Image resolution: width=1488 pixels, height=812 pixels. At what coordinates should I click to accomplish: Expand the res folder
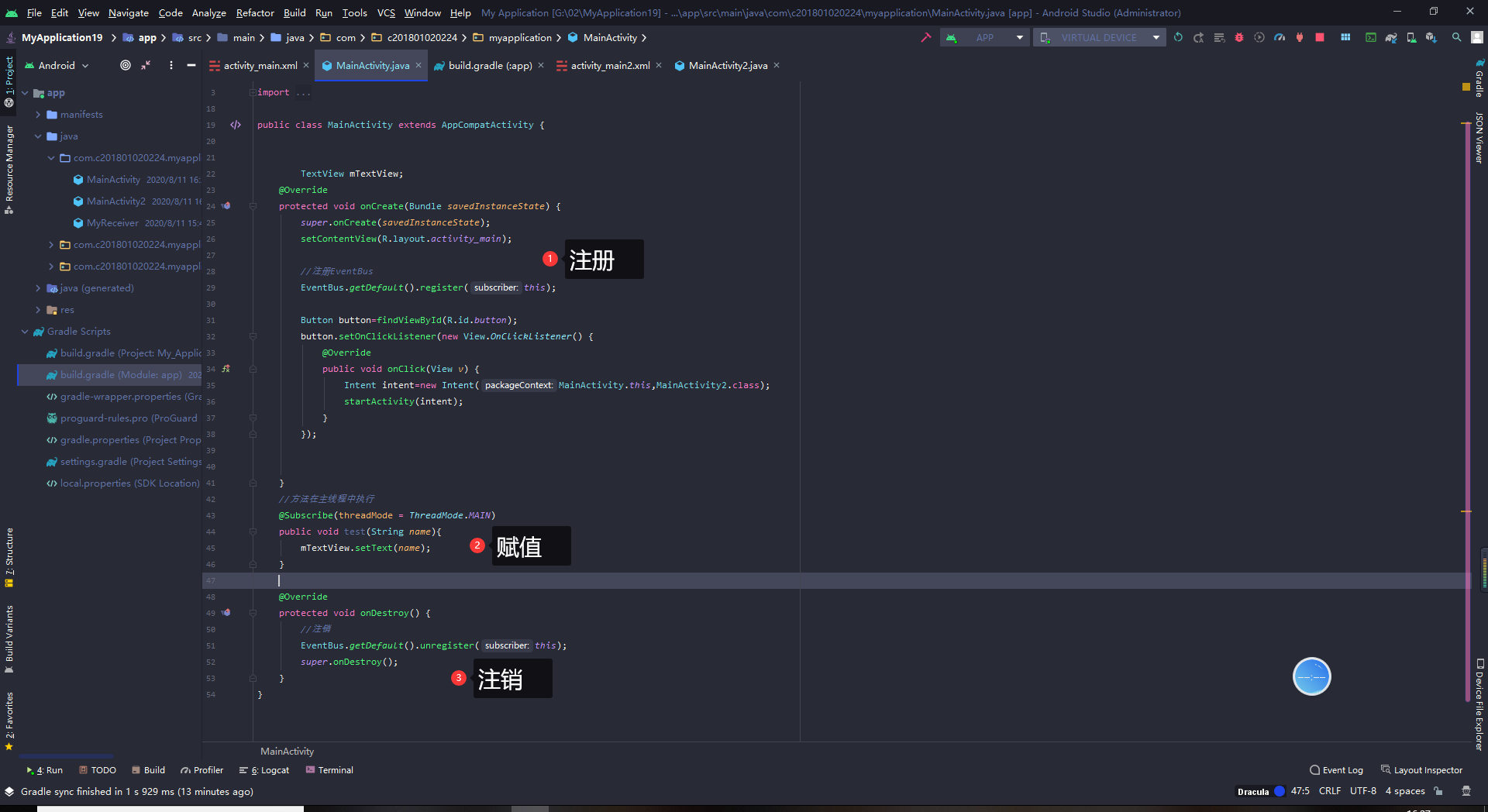click(38, 310)
